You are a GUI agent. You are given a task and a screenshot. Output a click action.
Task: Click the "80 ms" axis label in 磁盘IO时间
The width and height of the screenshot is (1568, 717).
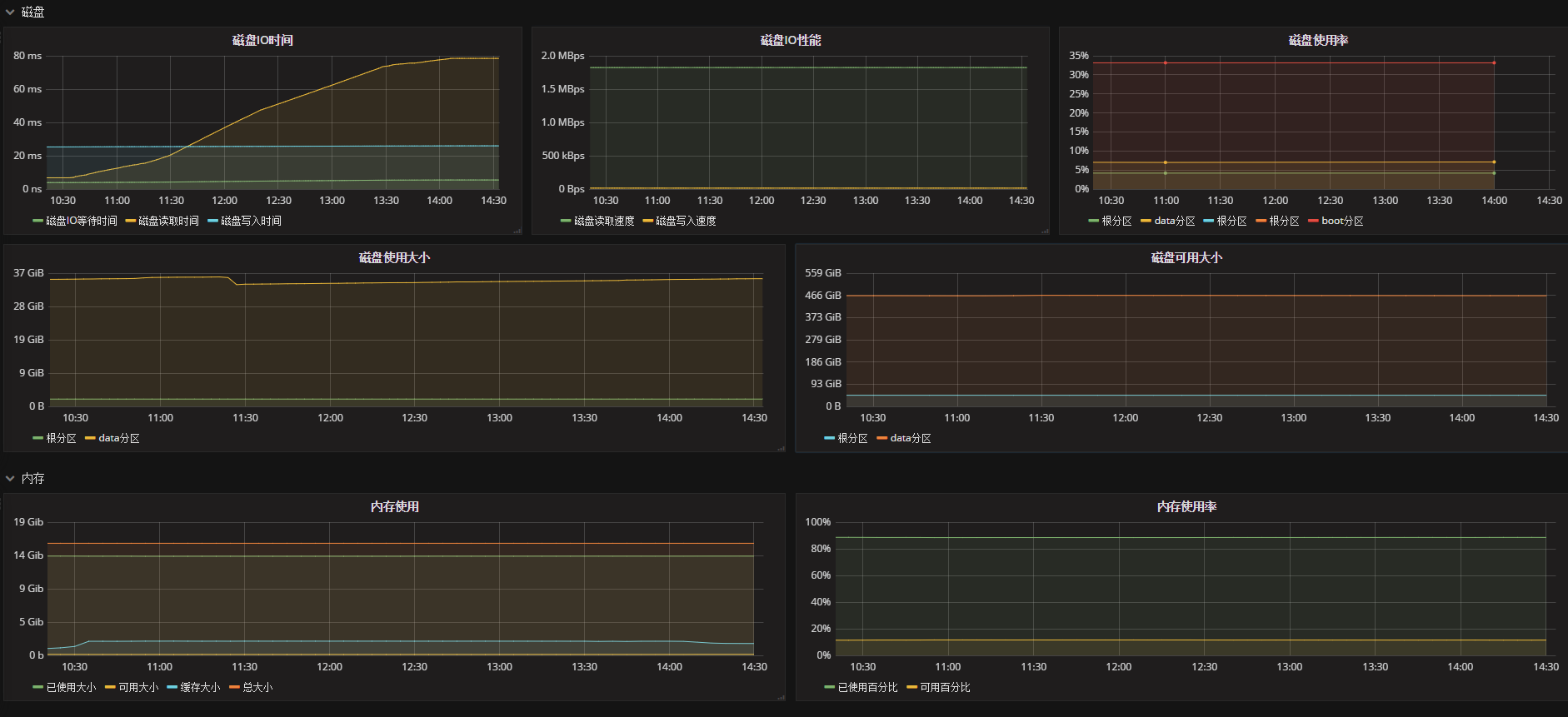[x=27, y=56]
